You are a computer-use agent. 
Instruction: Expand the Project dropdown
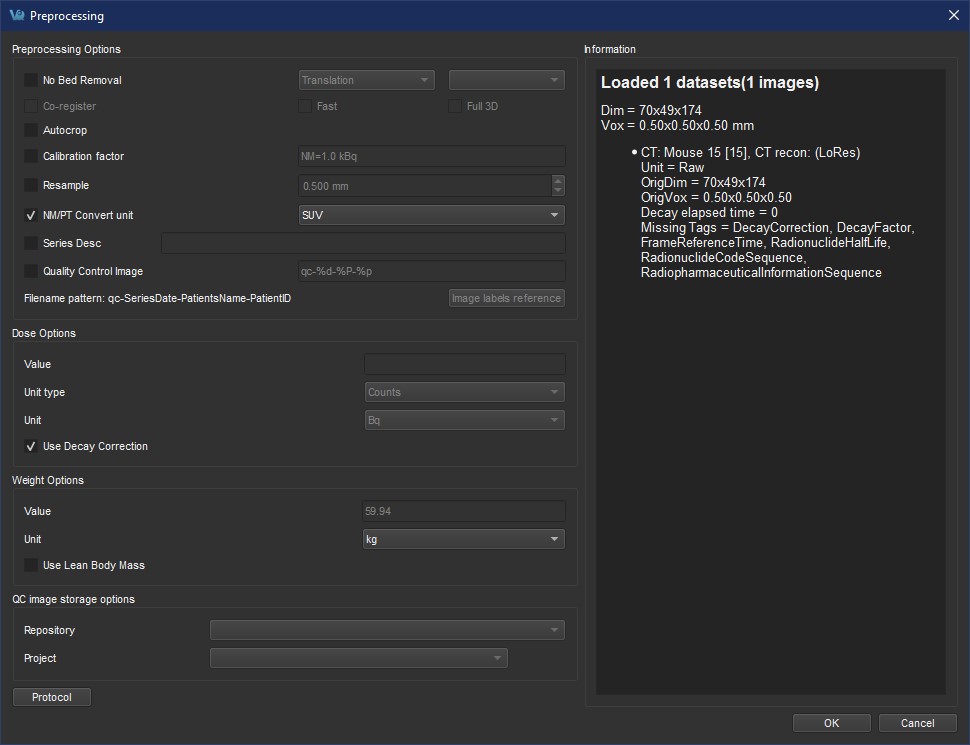point(358,658)
